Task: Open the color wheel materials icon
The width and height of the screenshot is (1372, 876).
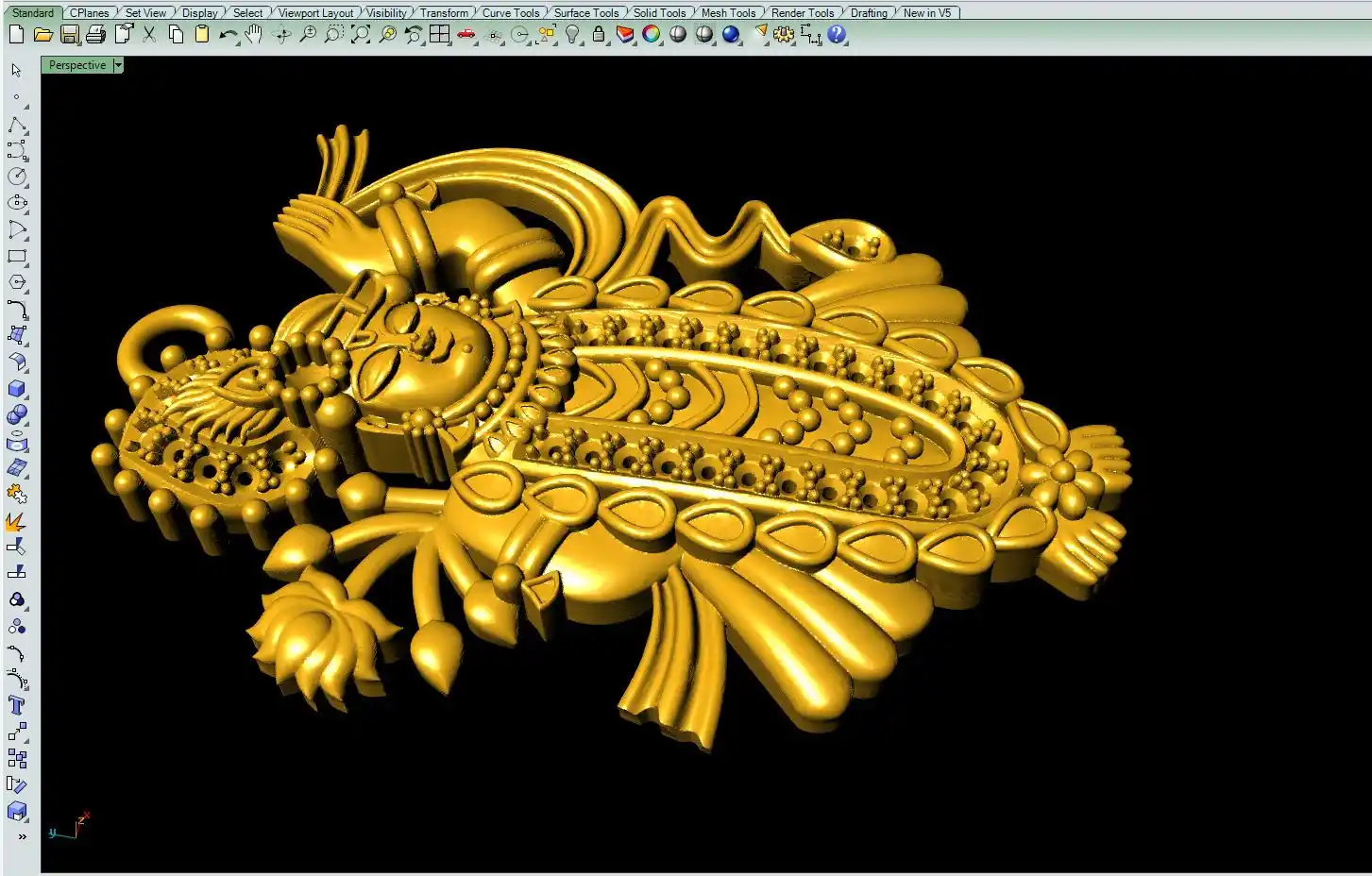Action: coord(652,35)
